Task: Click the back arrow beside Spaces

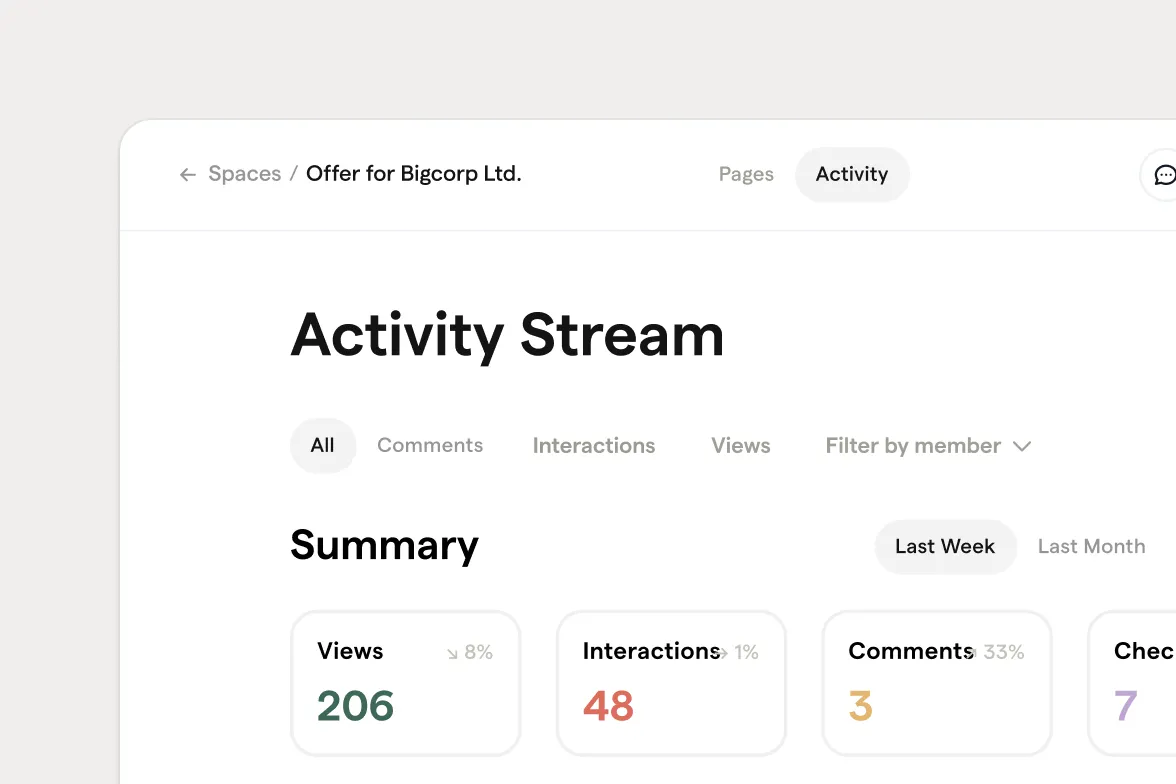Action: [187, 175]
